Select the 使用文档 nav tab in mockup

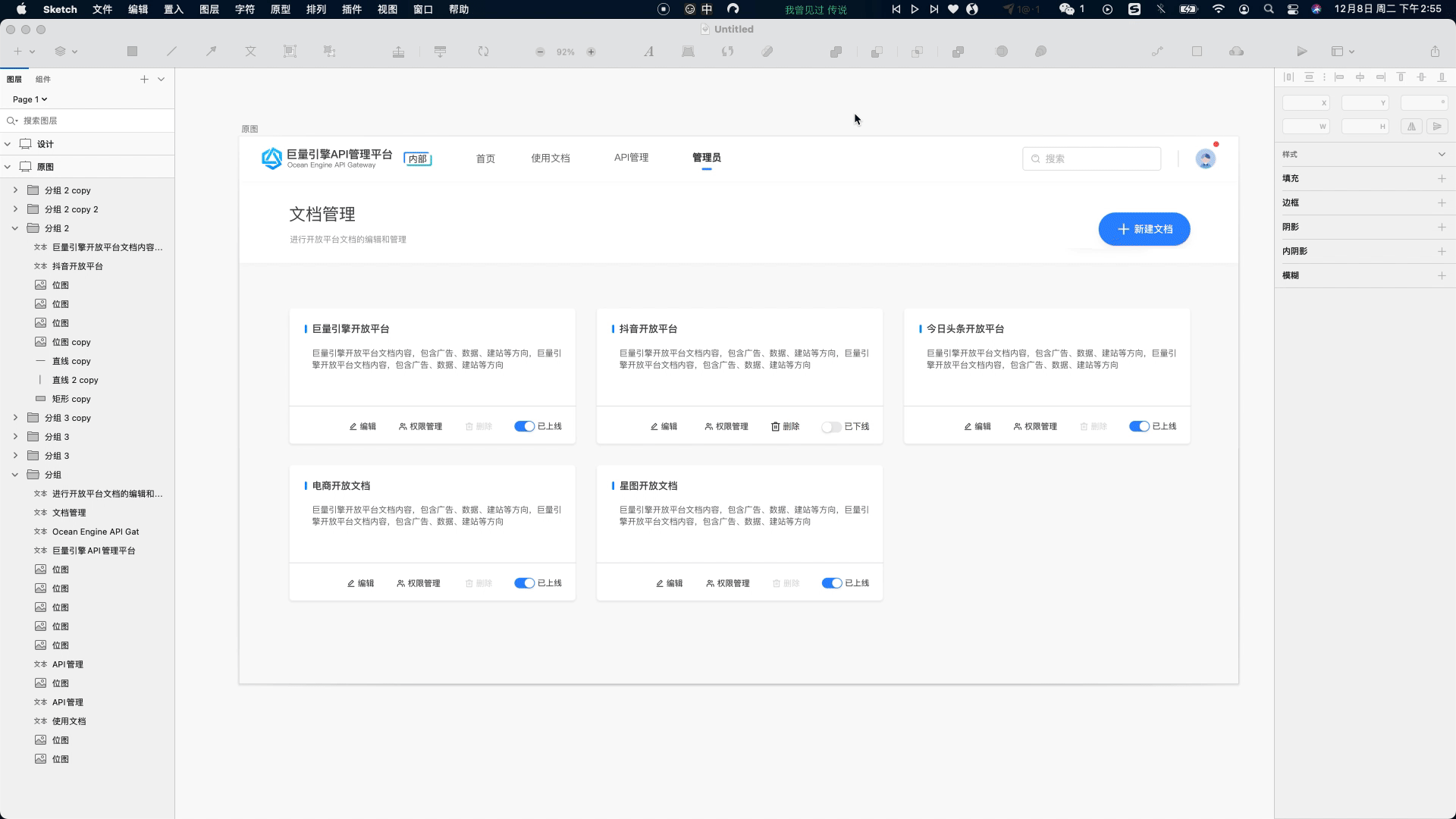point(550,158)
